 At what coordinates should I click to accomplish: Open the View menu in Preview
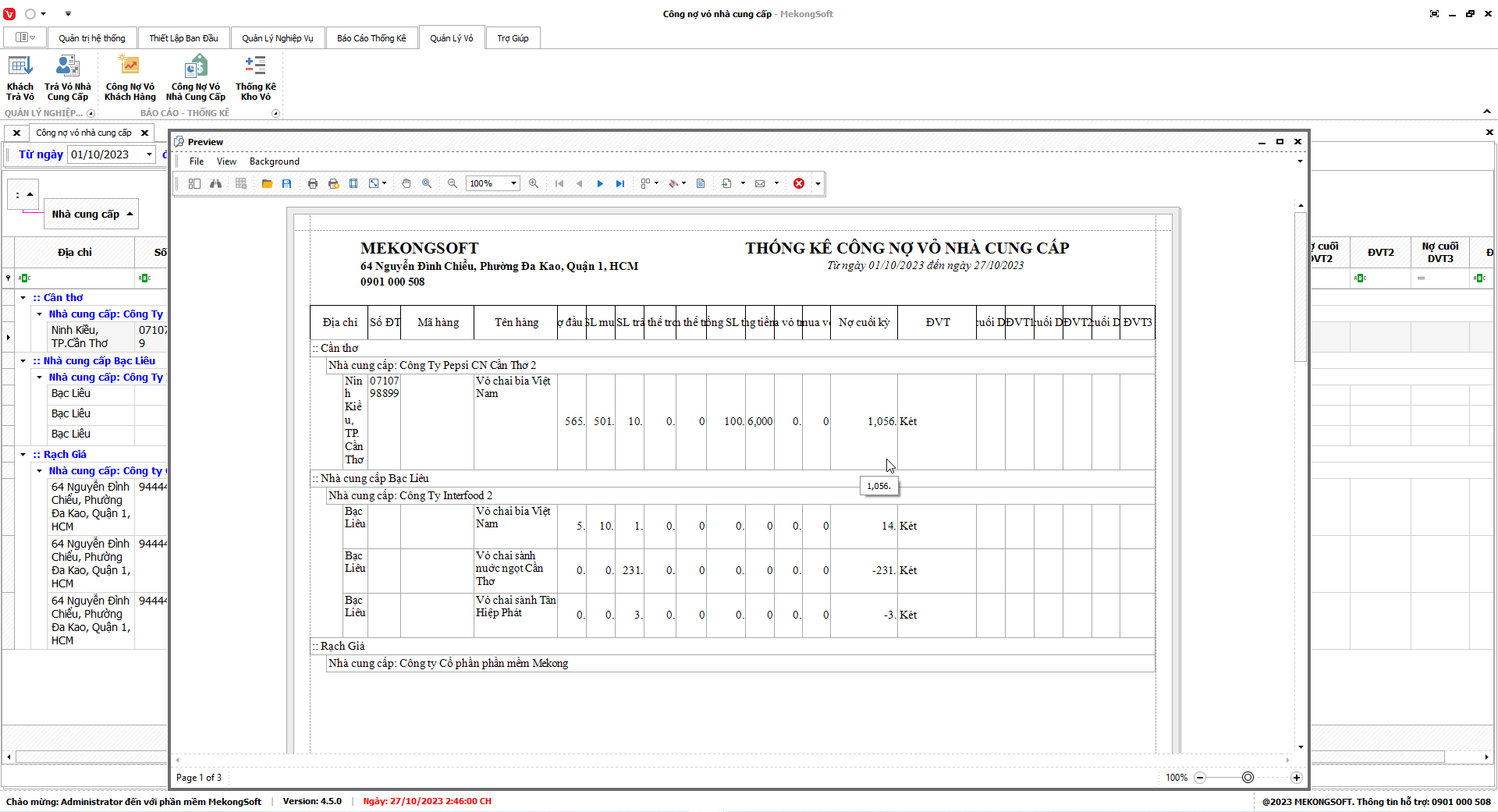point(226,161)
